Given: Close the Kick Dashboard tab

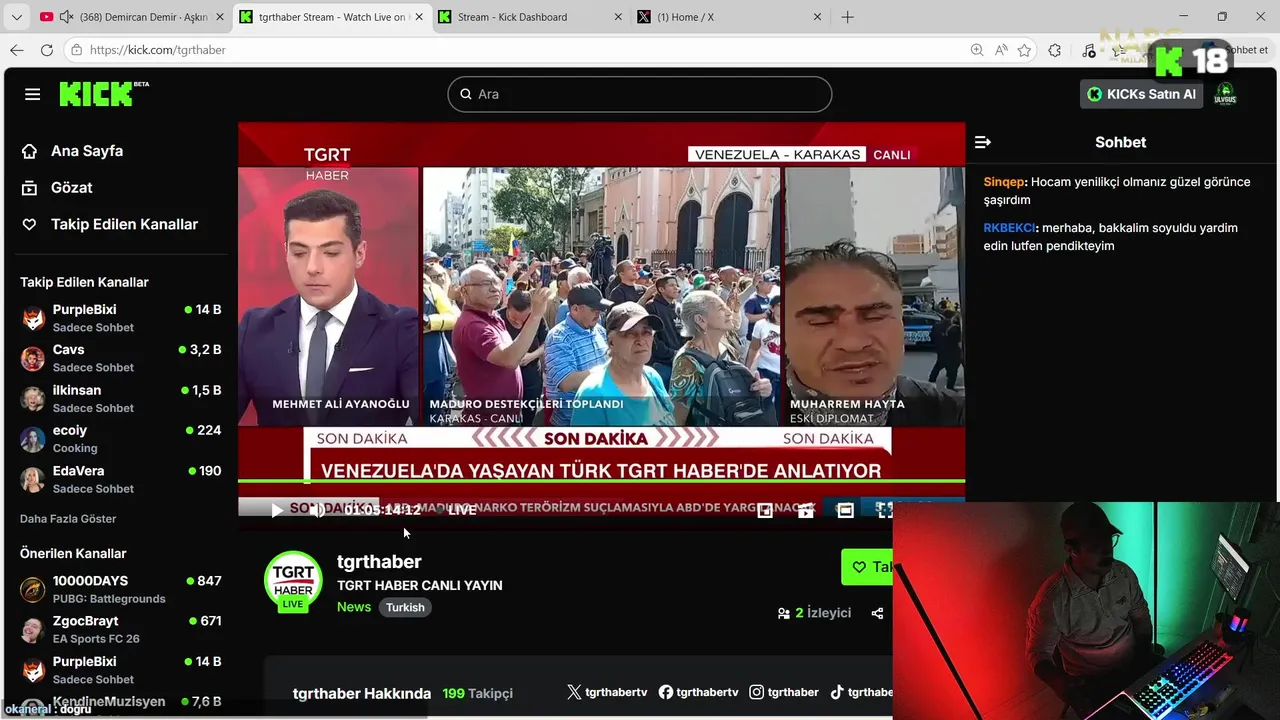Looking at the screenshot, I should (x=617, y=17).
